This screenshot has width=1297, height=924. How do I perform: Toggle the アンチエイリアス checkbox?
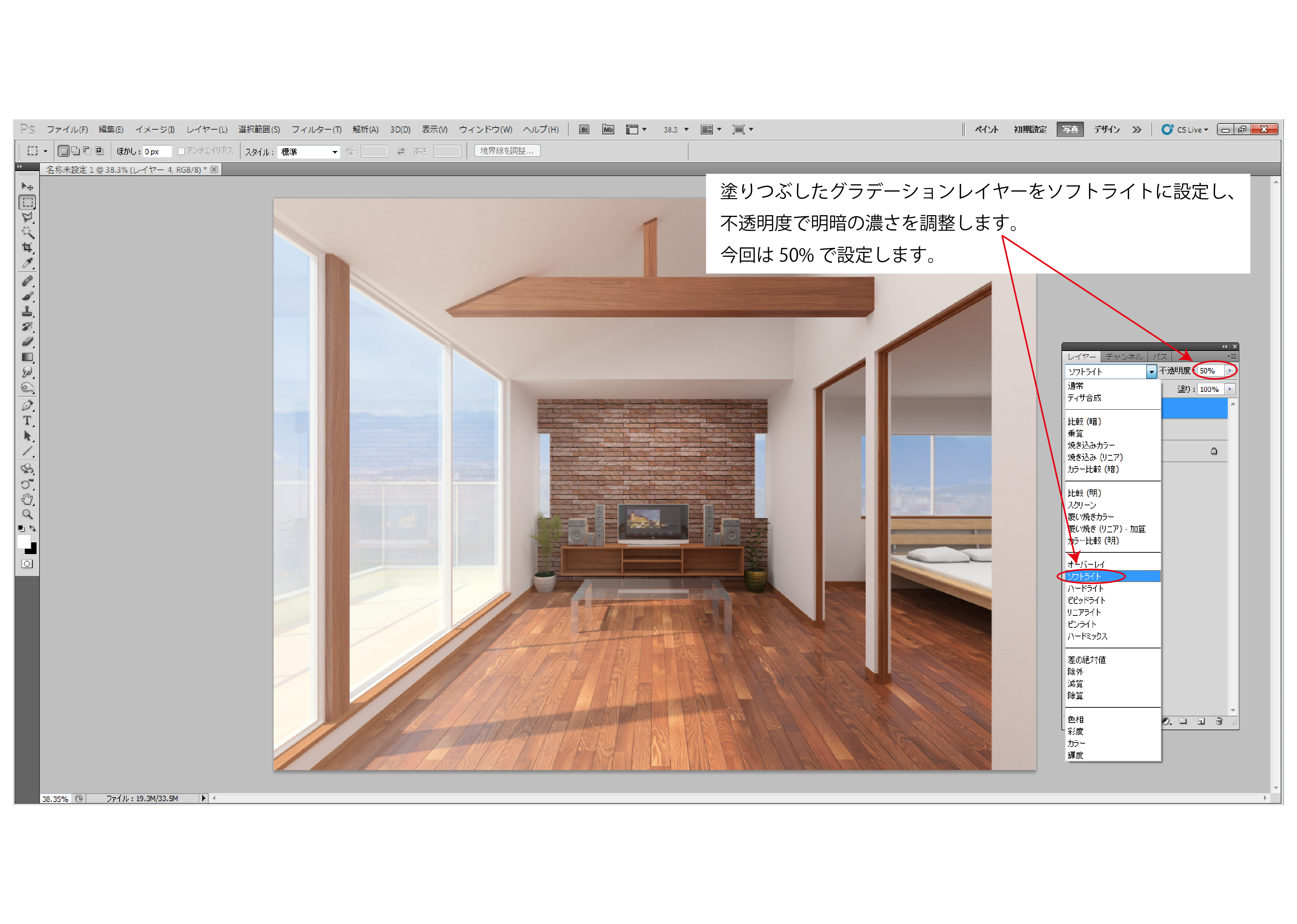click(181, 151)
